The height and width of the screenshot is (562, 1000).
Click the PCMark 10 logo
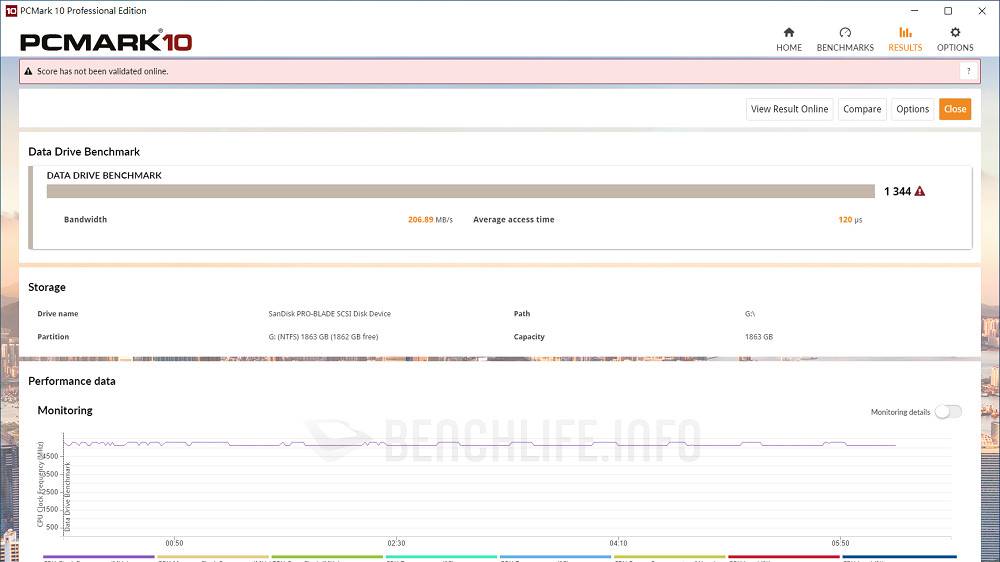coord(106,42)
